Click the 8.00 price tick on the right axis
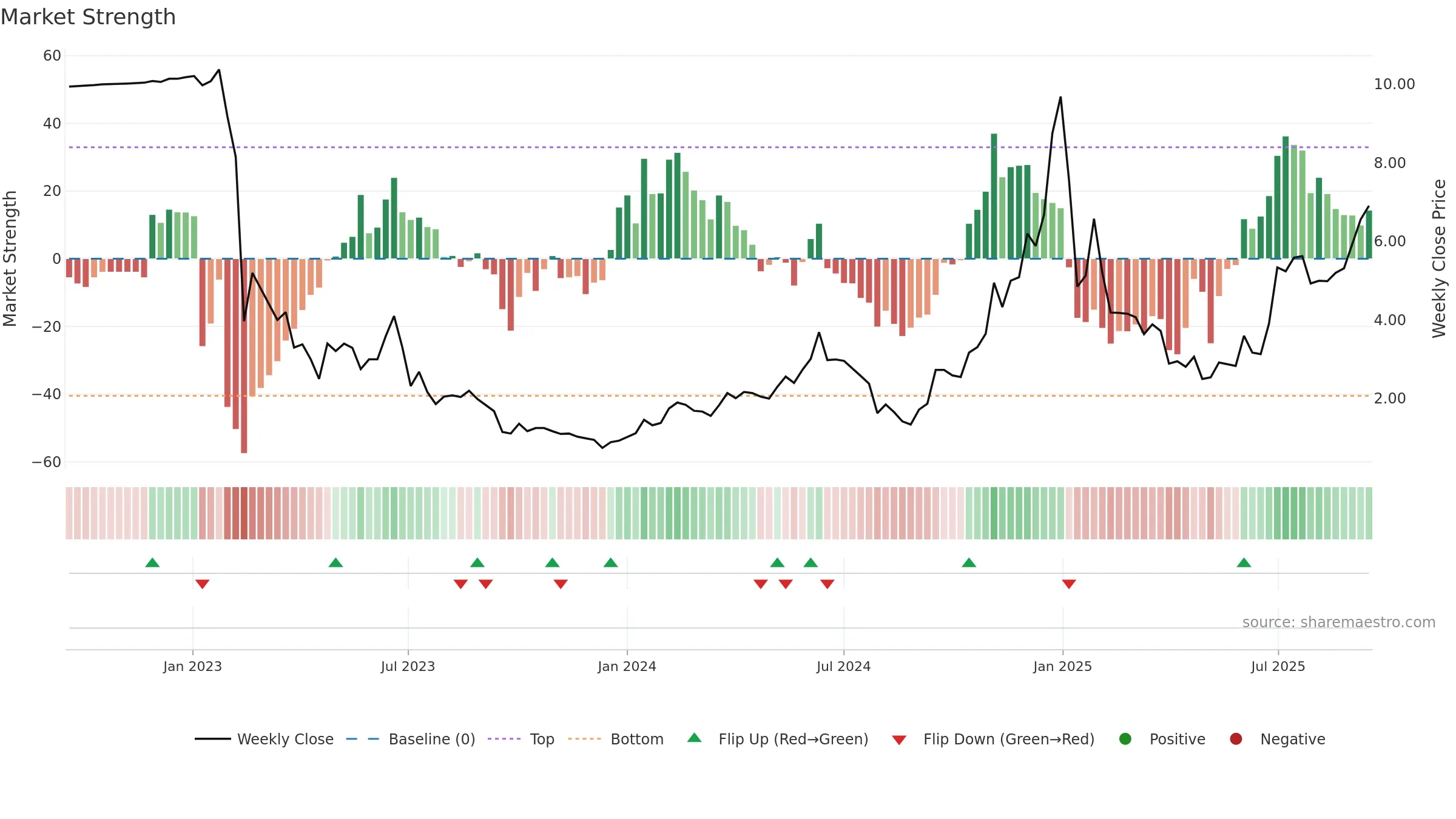 click(x=1390, y=163)
